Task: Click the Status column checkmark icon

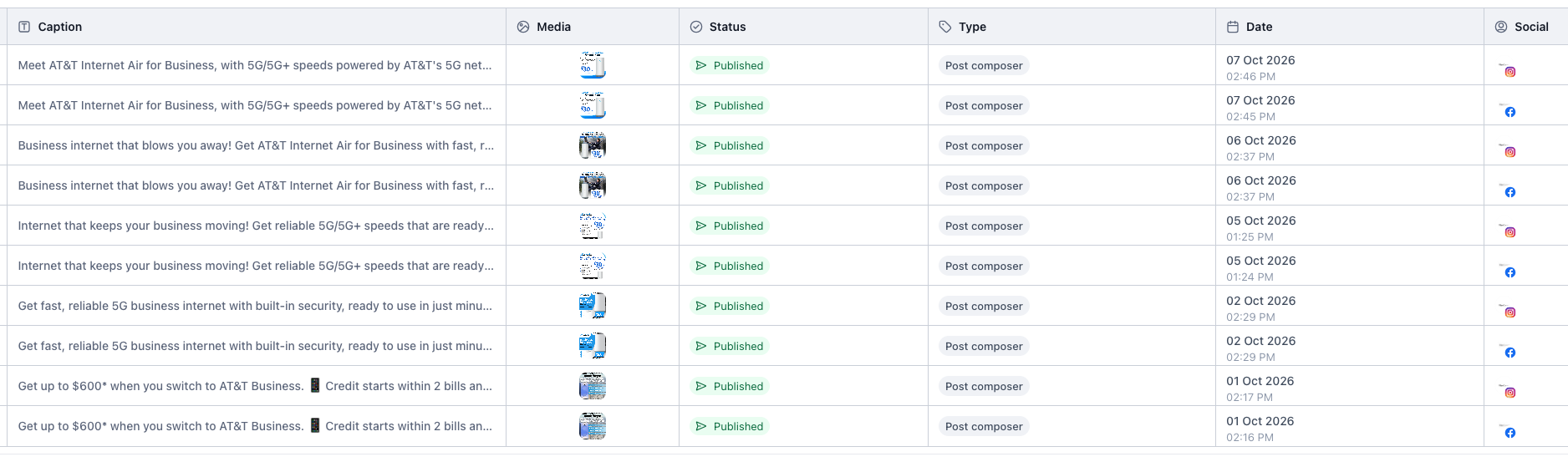Action: click(x=696, y=27)
